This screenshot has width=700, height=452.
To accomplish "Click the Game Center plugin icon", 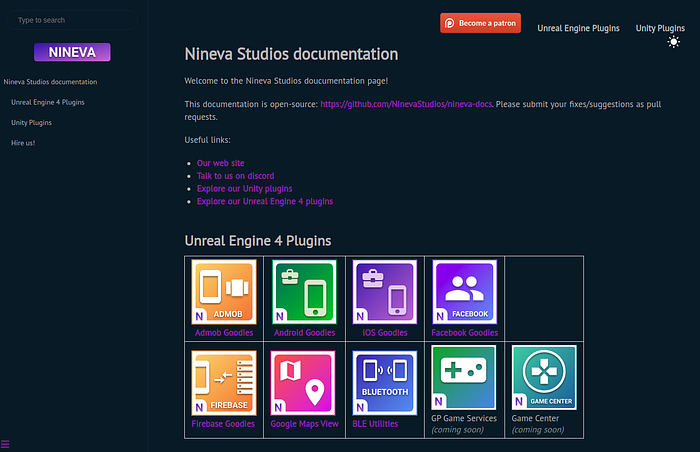I will pos(544,378).
